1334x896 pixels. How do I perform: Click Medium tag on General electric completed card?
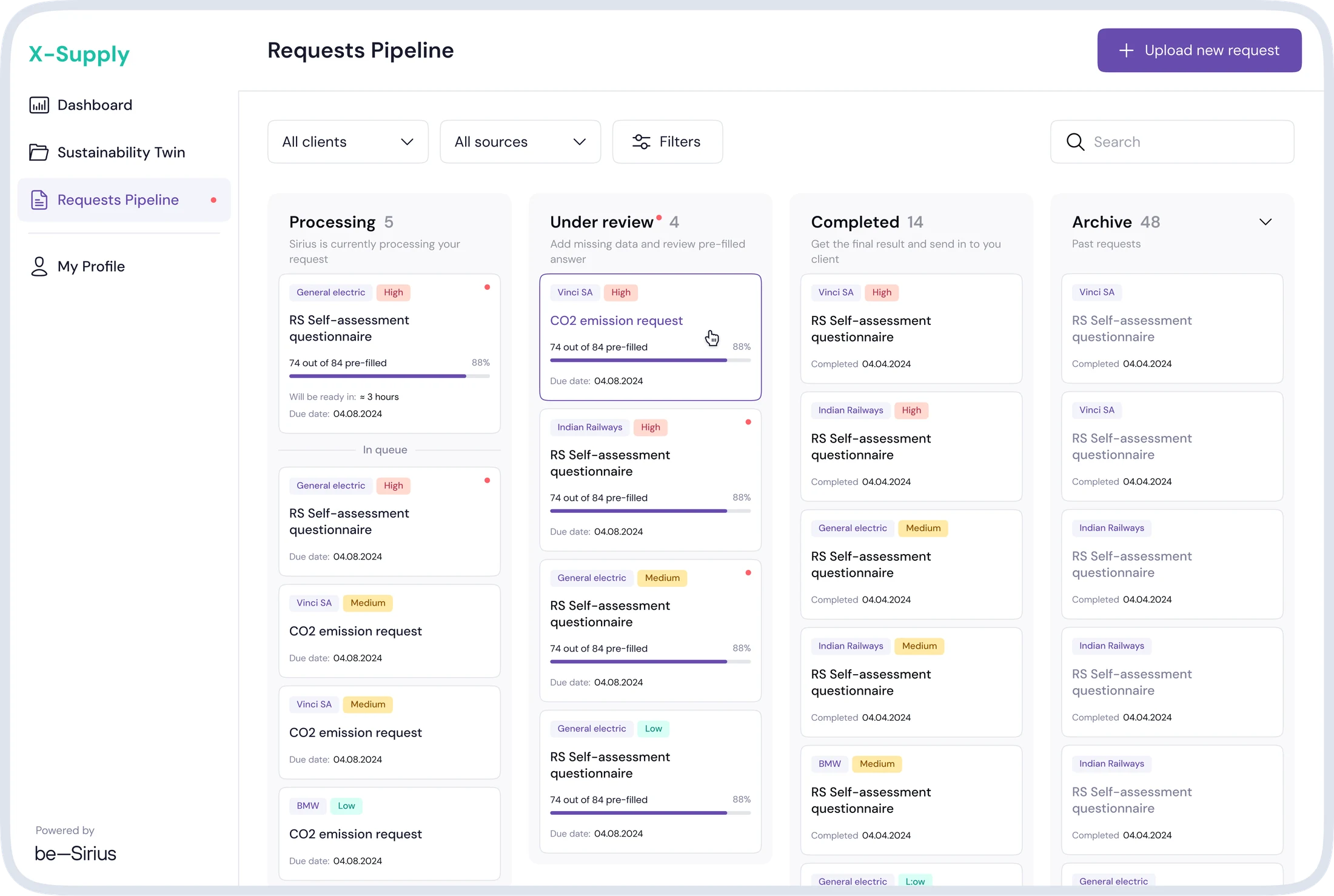[923, 528]
